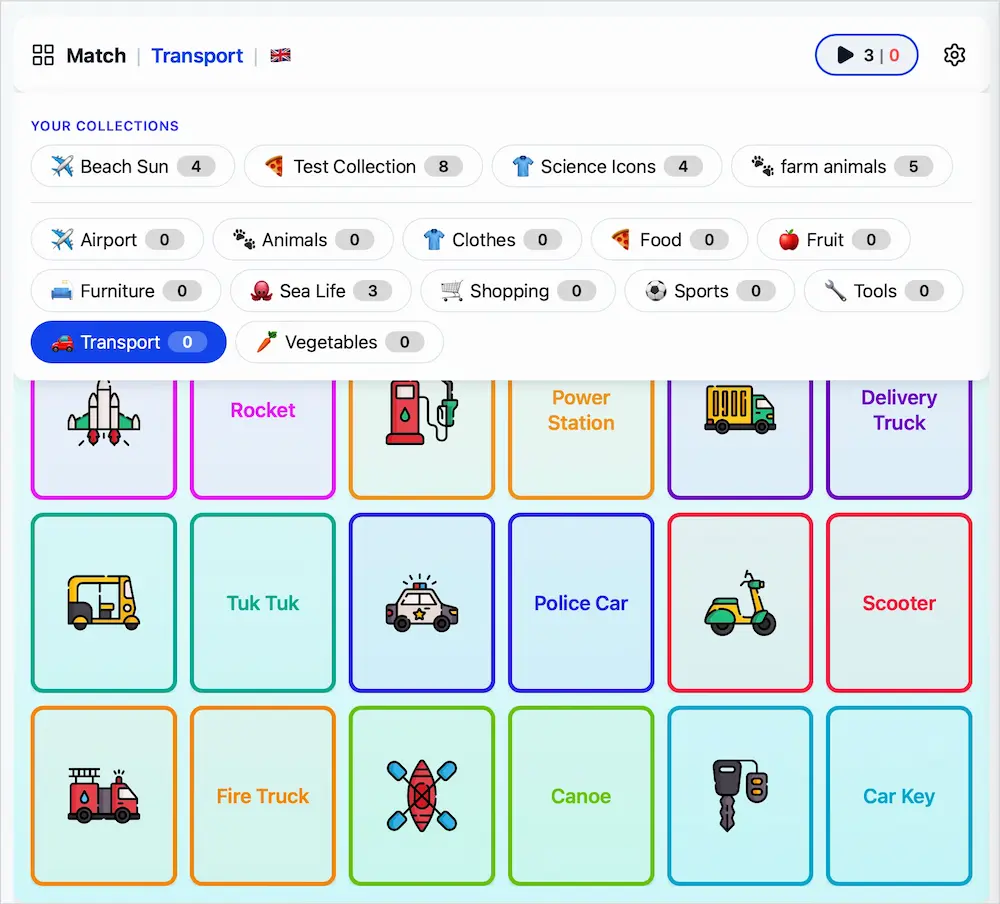Click the kayak picture card
Screen dimensions: 1000x904
(x=422, y=796)
